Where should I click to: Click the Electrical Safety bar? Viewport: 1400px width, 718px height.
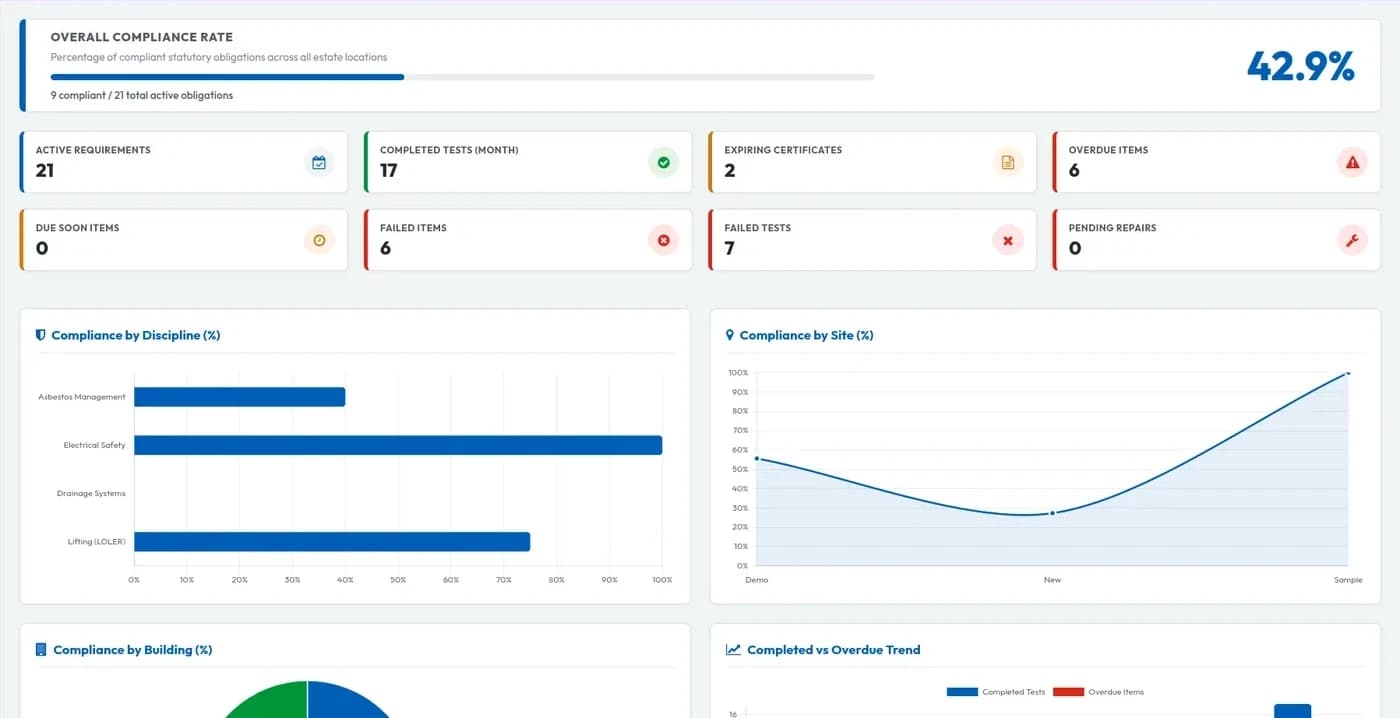point(398,445)
